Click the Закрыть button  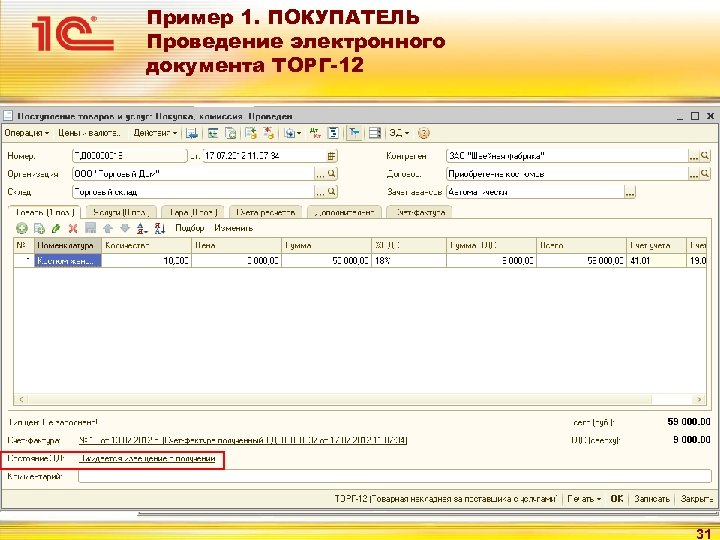click(697, 499)
